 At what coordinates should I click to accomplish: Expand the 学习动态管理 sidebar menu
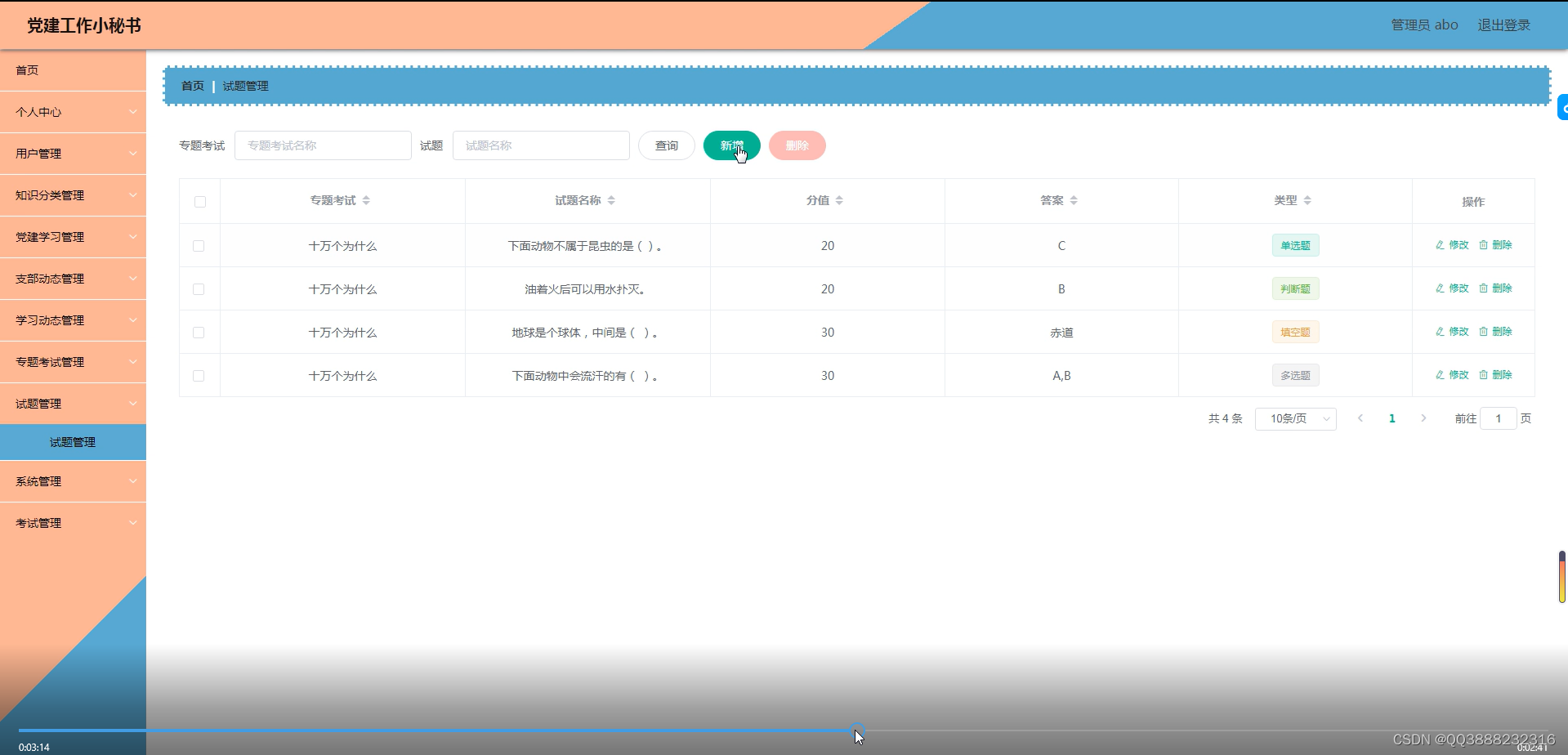tap(73, 320)
